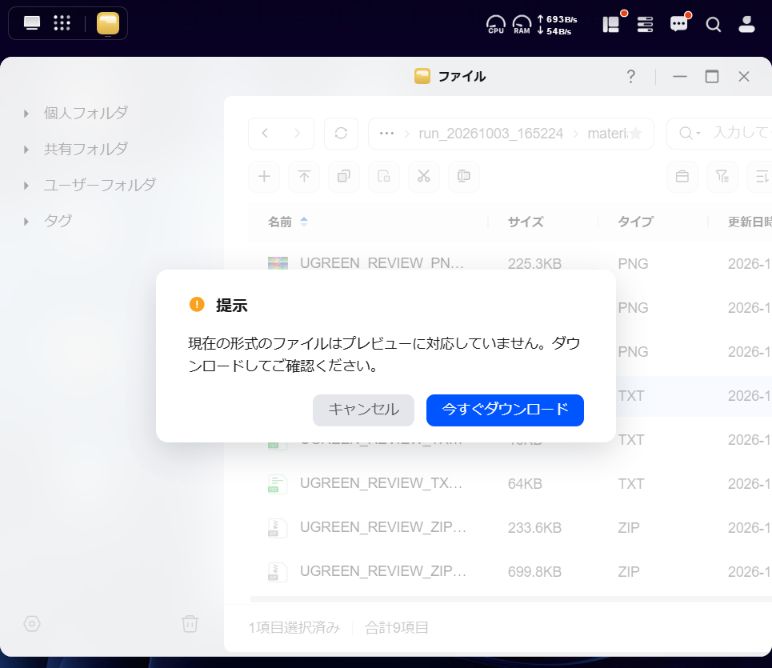Viewport: 772px width, 668px height.
Task: Select the 699.8KB ZIP file row
Action: pyautogui.click(x=511, y=572)
